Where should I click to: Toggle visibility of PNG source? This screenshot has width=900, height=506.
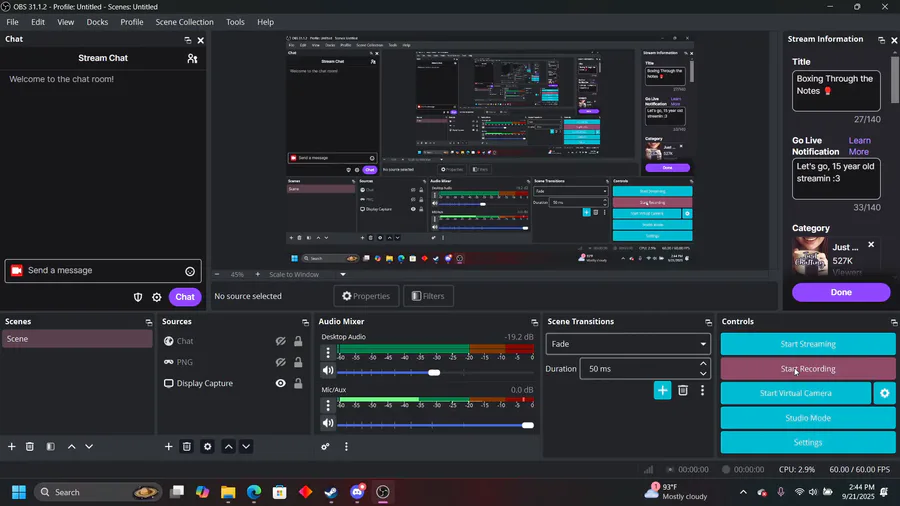(281, 362)
